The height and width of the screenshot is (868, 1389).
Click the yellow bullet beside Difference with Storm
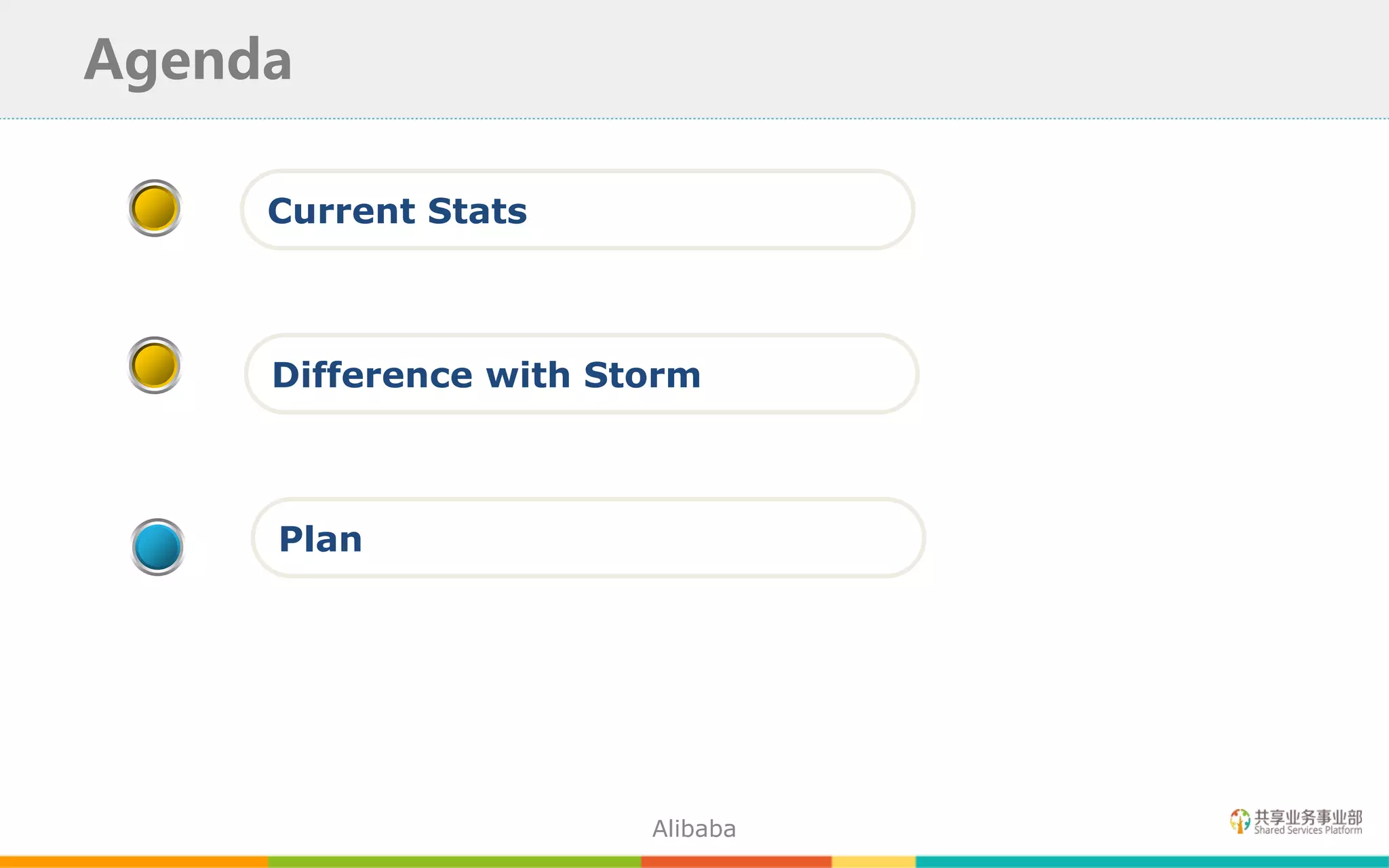155,365
